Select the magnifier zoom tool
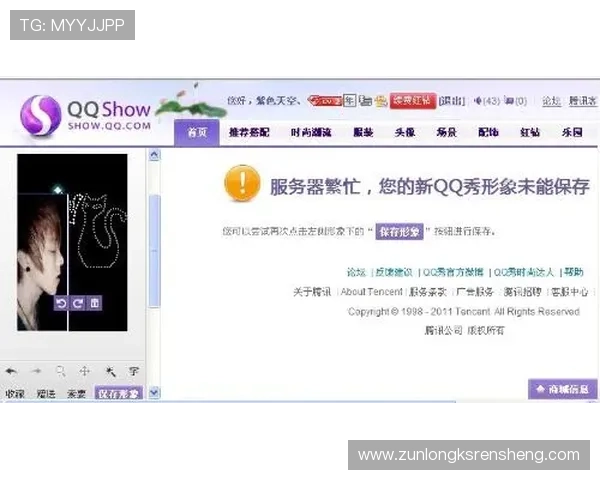The width and height of the screenshot is (600, 480). pos(60,371)
